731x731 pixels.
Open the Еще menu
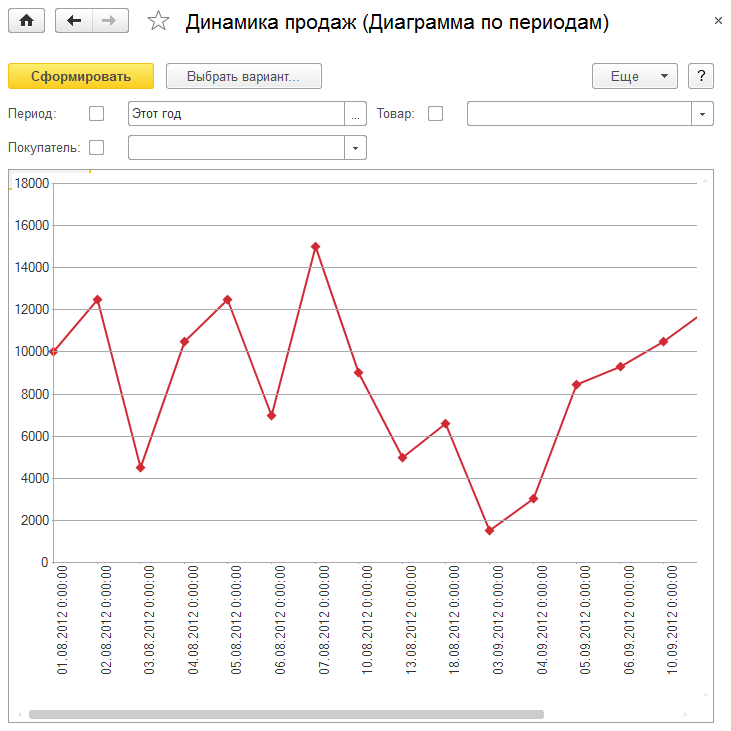pyautogui.click(x=635, y=77)
